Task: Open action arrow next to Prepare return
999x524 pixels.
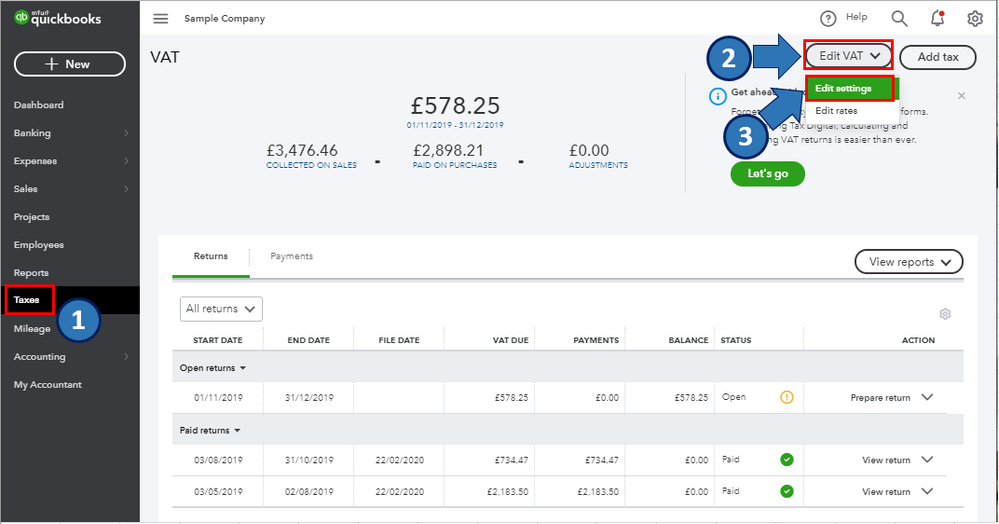Action: 927,397
